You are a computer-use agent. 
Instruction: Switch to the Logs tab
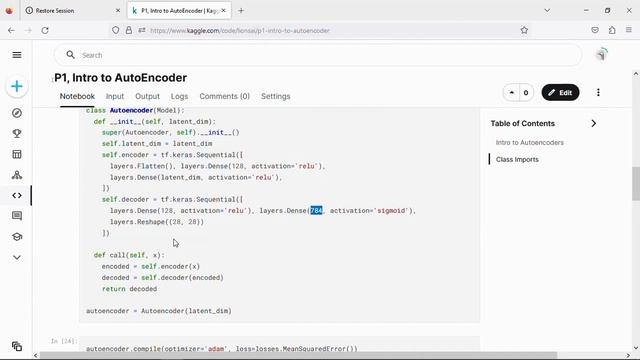[x=179, y=96]
